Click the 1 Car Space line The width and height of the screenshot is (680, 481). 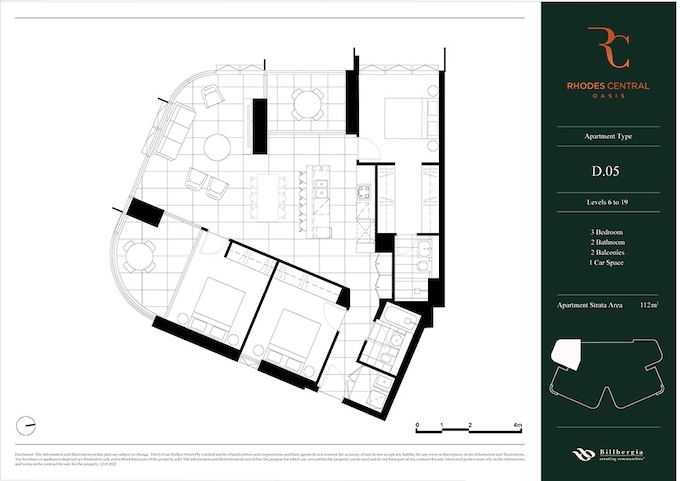click(x=606, y=269)
